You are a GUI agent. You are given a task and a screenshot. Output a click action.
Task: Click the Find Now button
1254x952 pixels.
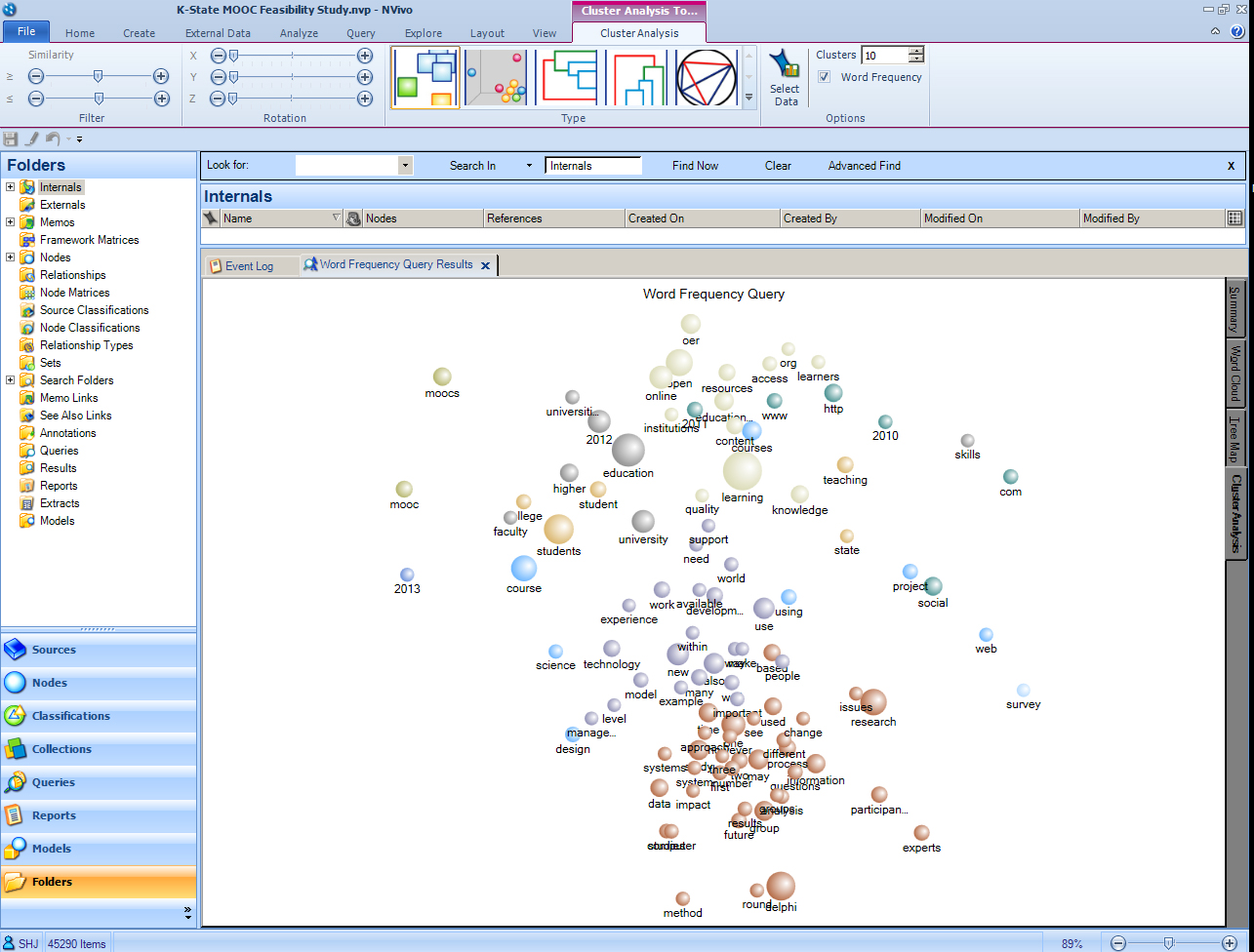coord(695,166)
